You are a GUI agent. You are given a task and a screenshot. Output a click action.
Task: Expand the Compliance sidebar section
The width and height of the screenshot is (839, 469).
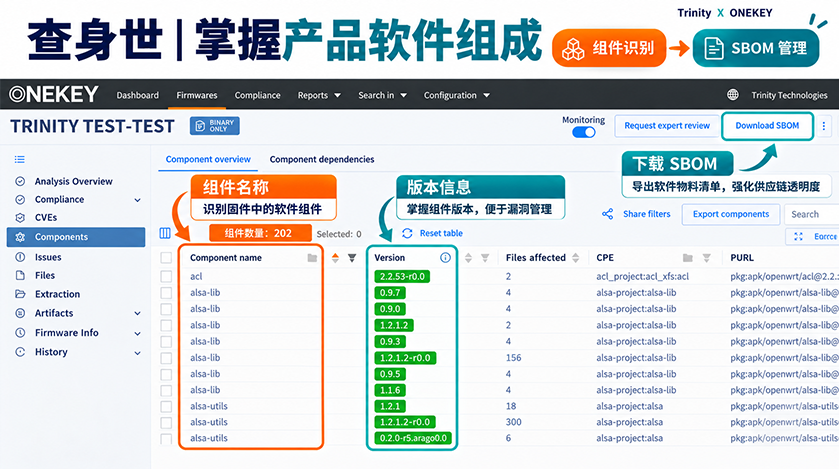pyautogui.click(x=138, y=200)
